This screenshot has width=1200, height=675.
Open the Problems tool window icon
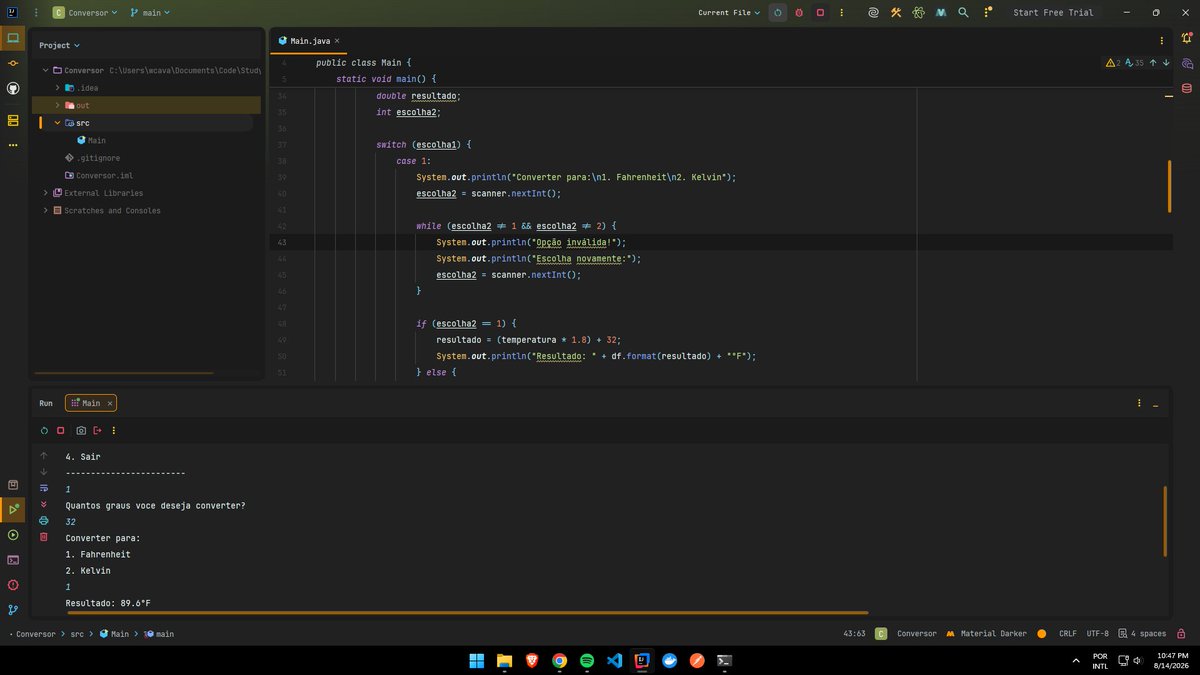click(13, 585)
